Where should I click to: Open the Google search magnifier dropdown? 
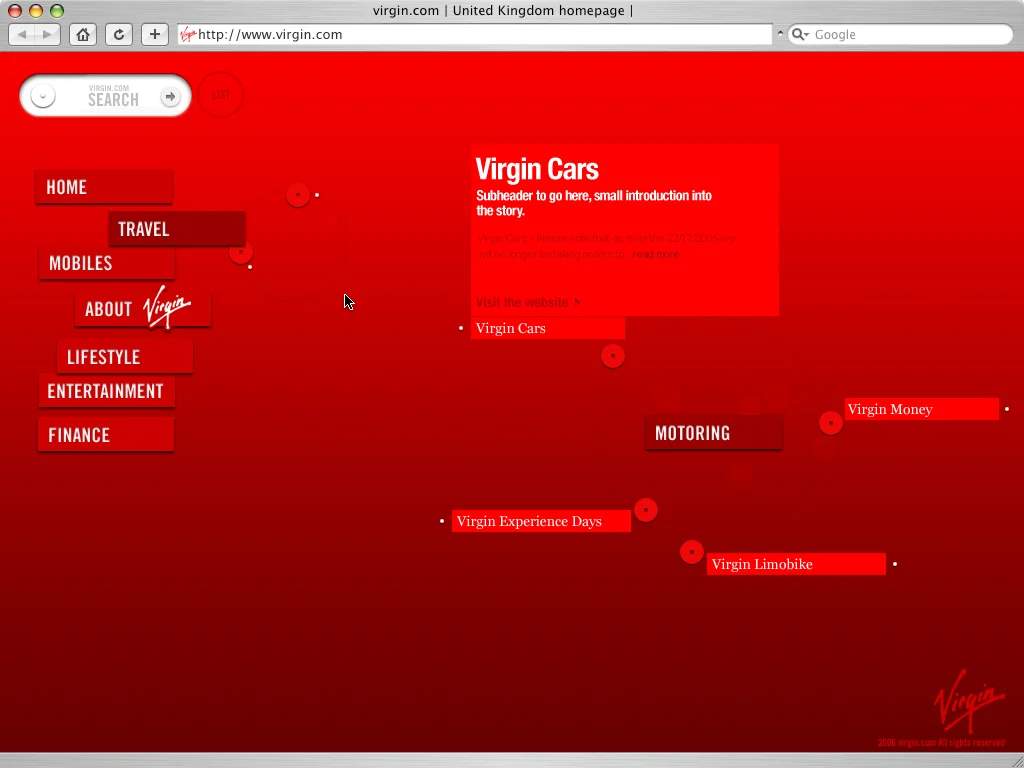coord(800,35)
